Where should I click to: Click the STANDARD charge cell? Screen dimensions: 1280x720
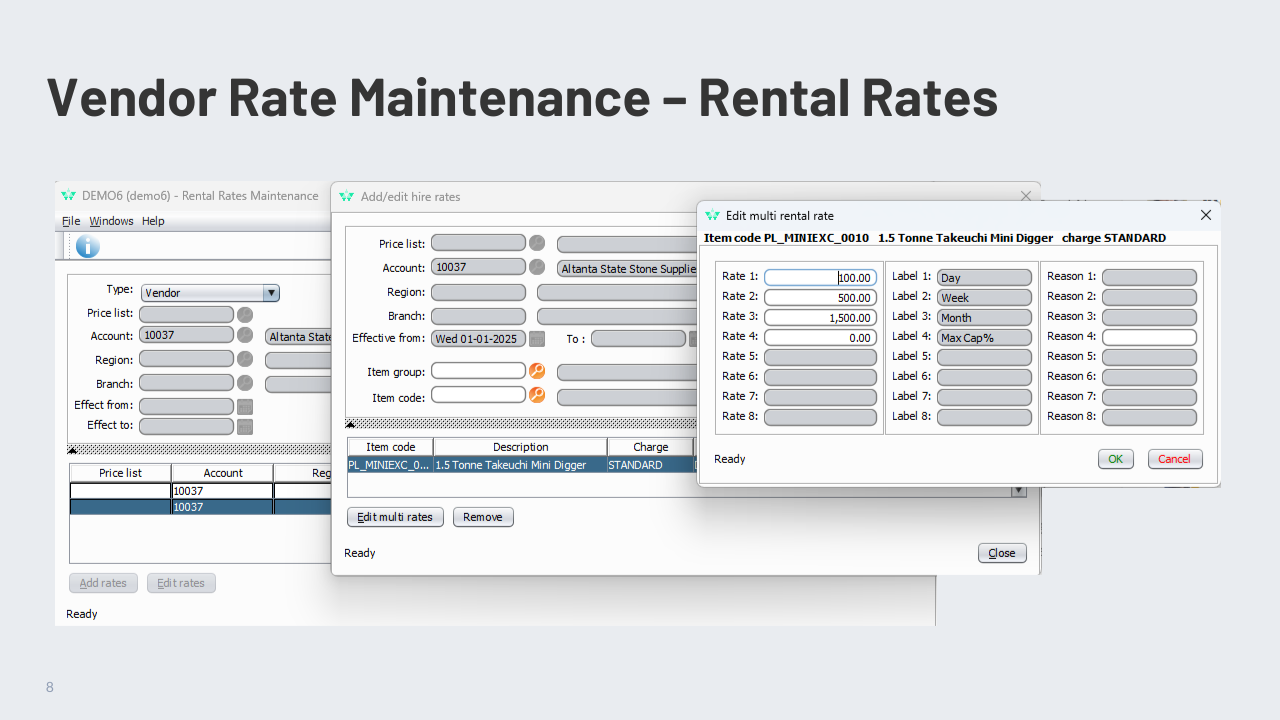[x=650, y=465]
